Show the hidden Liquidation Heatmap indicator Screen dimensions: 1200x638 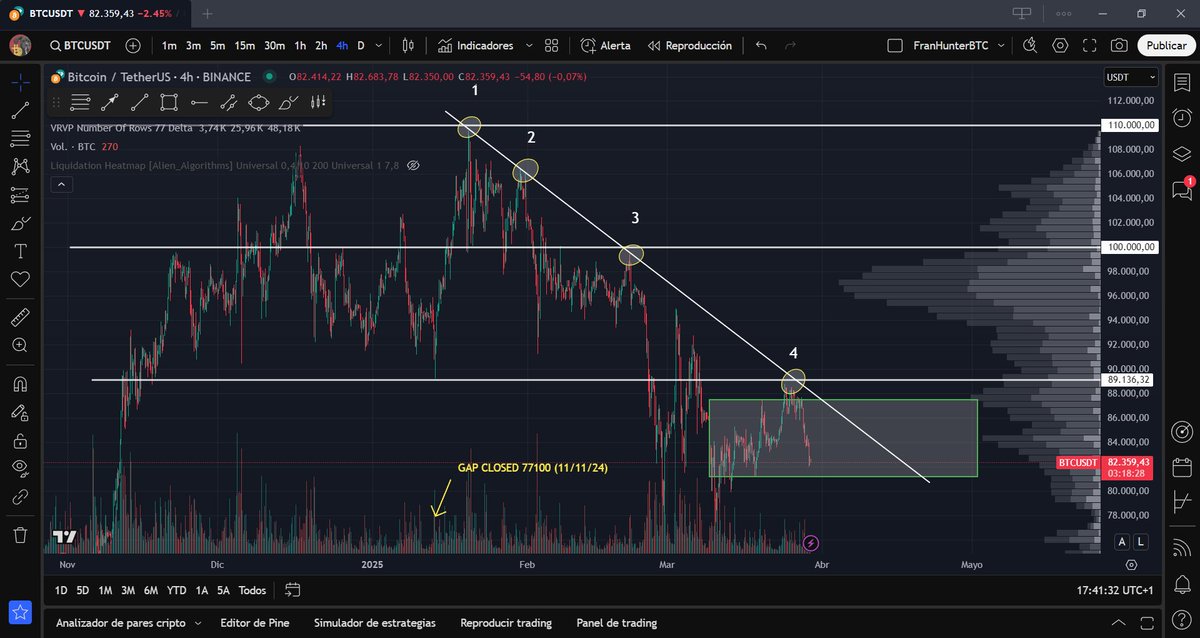(x=413, y=165)
